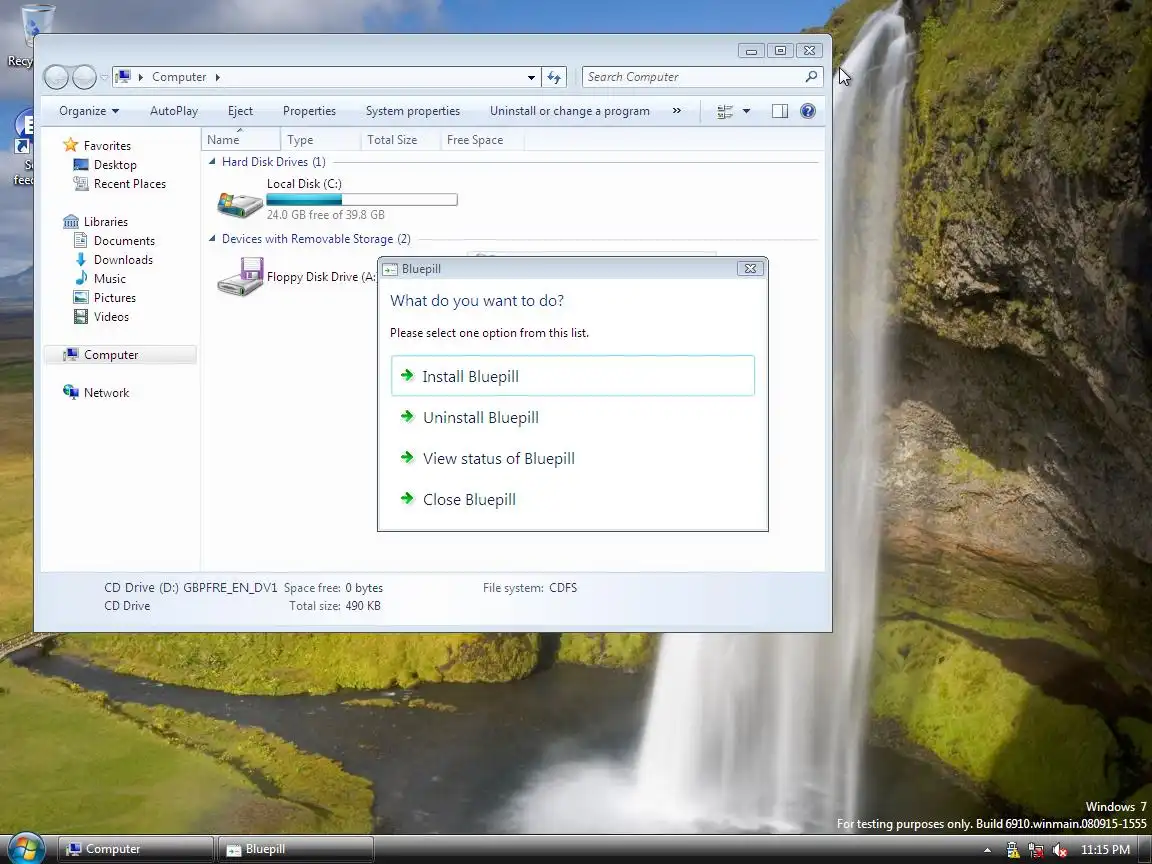This screenshot has height=864, width=1152.
Task: Switch to Computer taskbar button
Action: click(135, 849)
